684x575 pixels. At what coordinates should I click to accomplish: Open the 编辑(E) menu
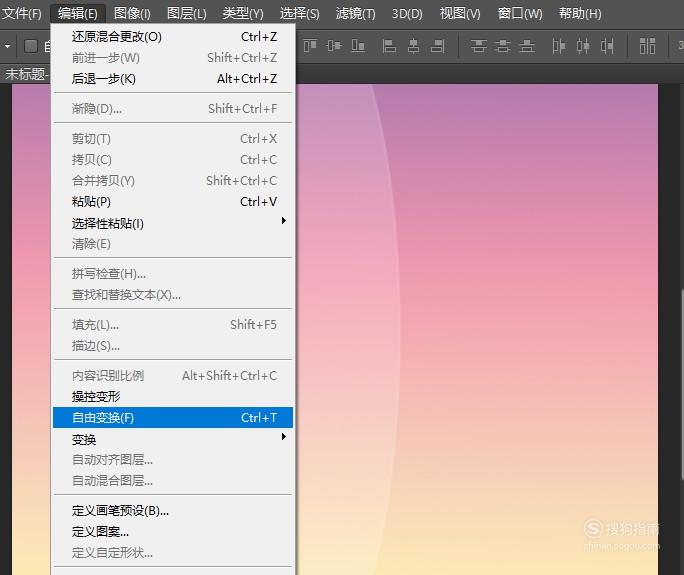click(x=78, y=14)
